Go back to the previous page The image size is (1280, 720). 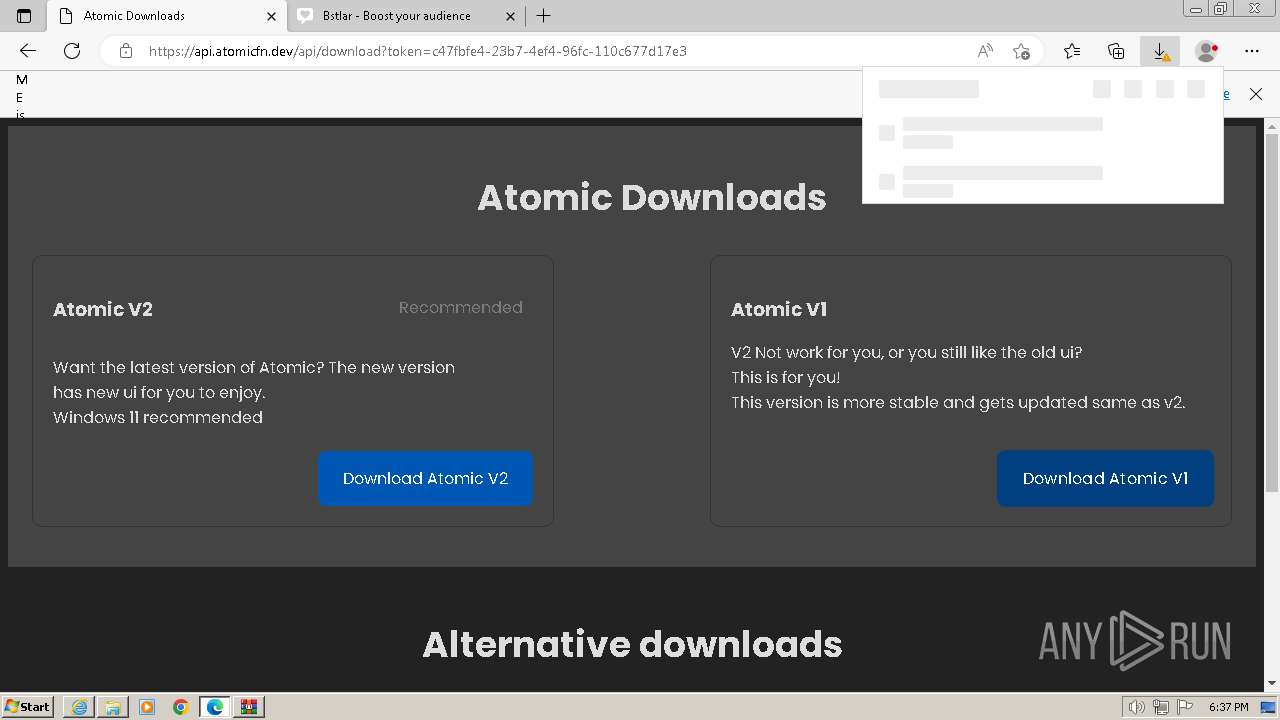click(28, 51)
